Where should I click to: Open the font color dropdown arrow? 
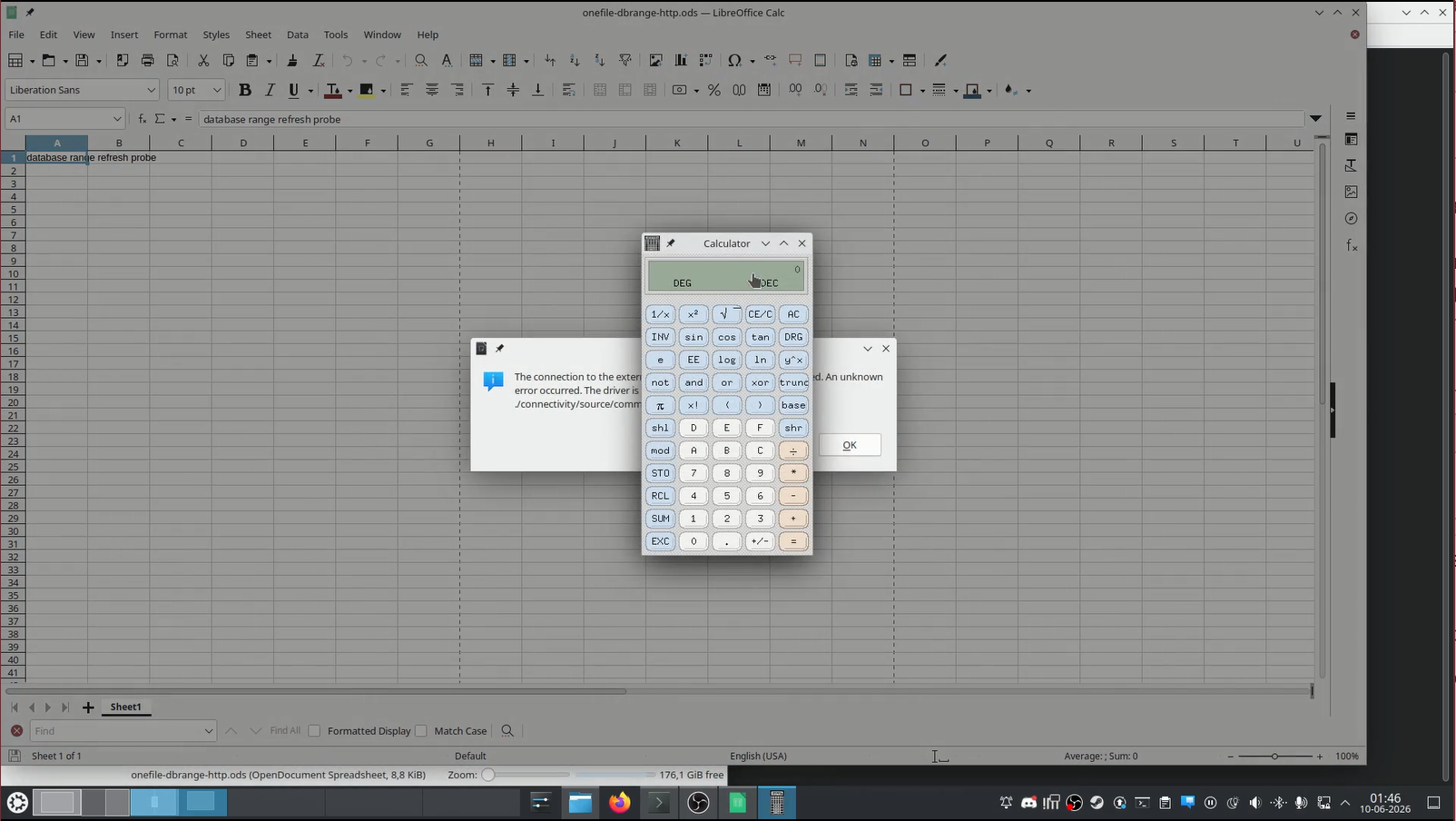pyautogui.click(x=349, y=90)
